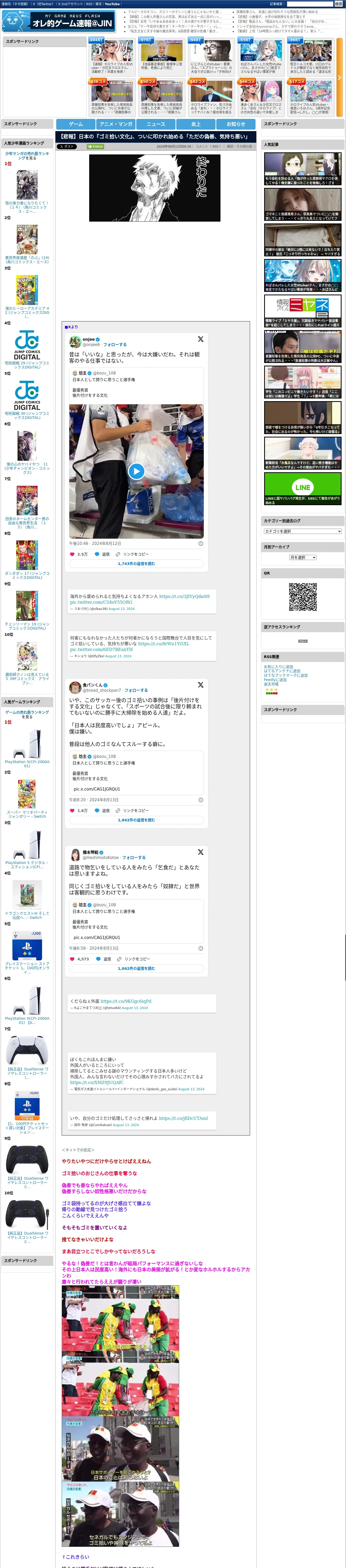Click フォローする next to onjee
346x1568 pixels.
[115, 344]
